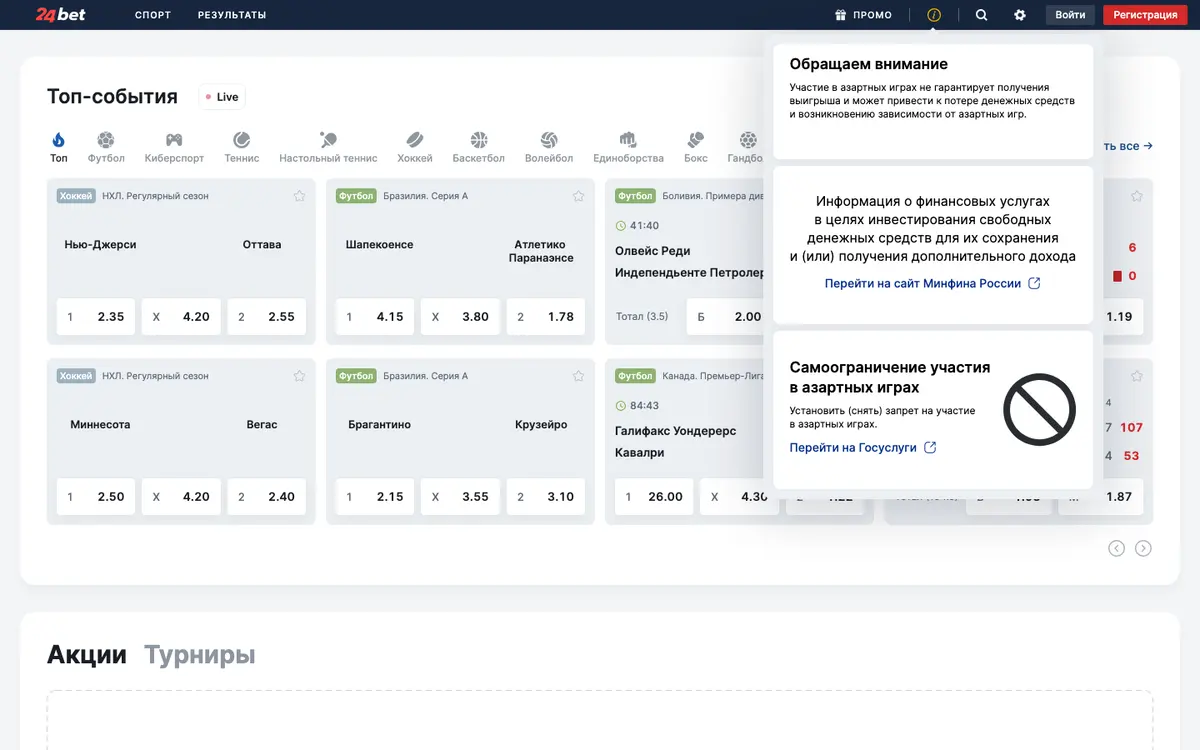The width and height of the screenshot is (1200, 750).
Task: Bet on Оттава win at 2.55
Action: pyautogui.click(x=267, y=316)
